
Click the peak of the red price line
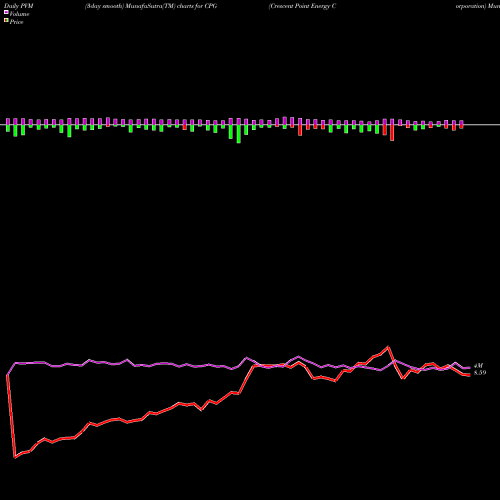[x=388, y=347]
